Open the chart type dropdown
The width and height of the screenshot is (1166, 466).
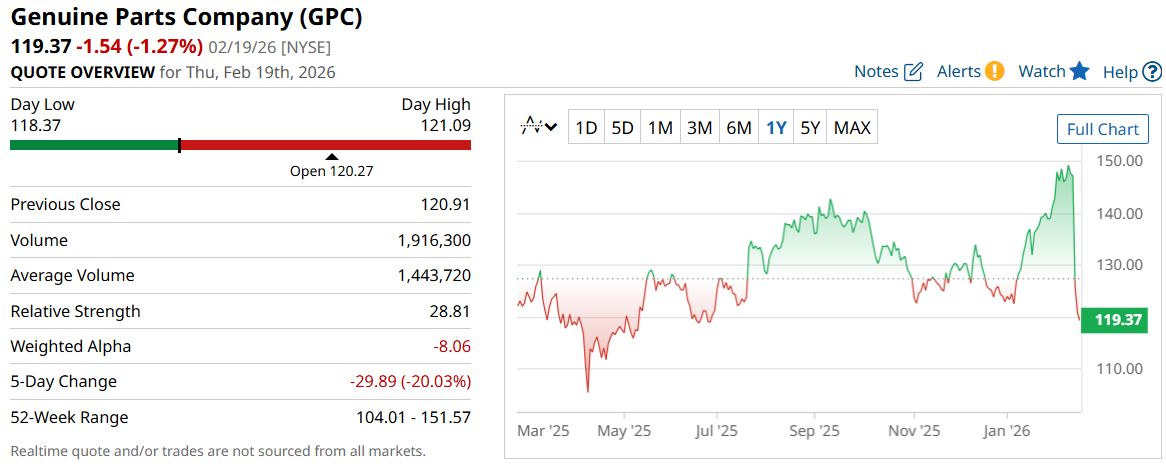[x=540, y=128]
